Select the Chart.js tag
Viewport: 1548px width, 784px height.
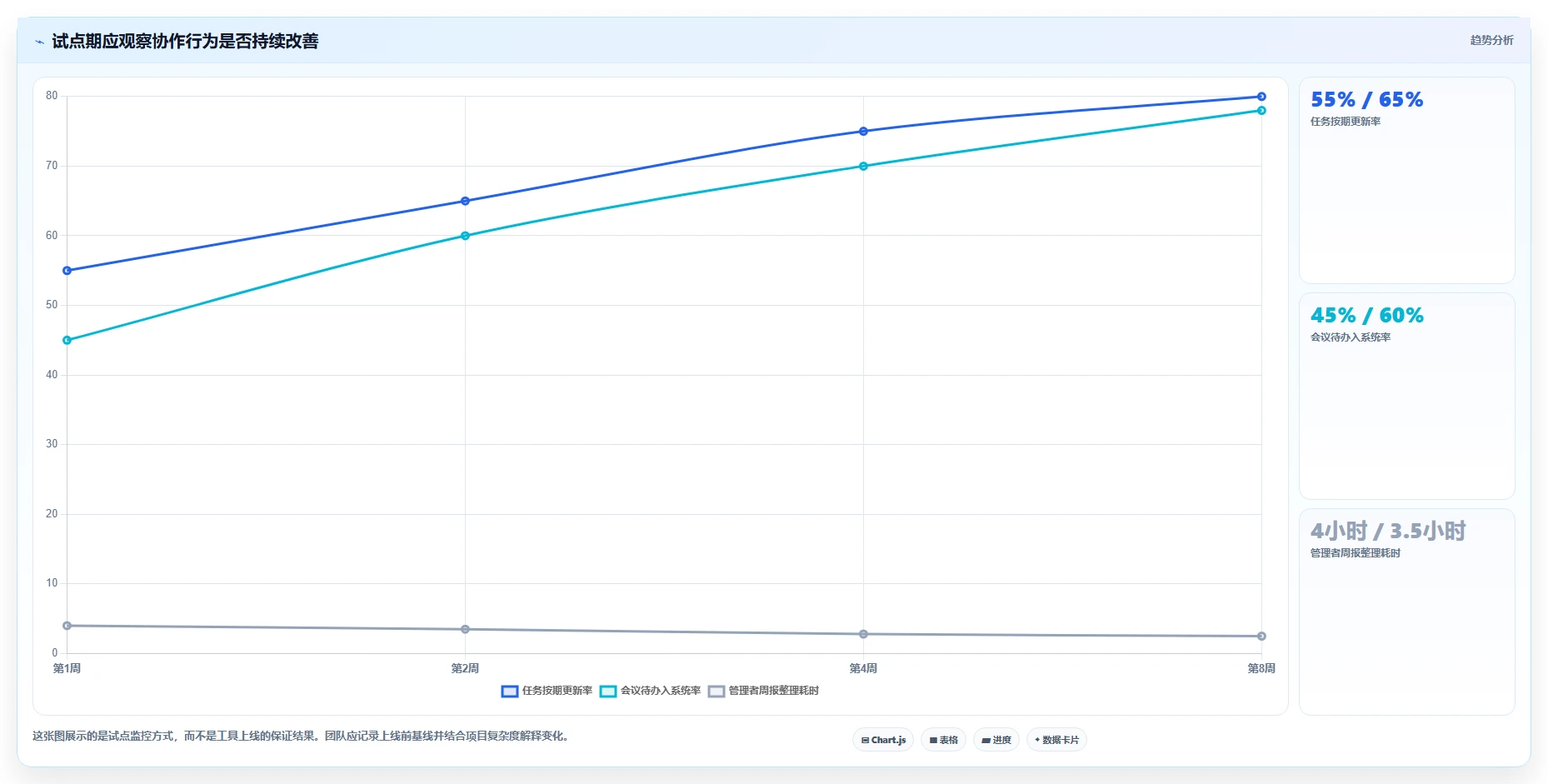[x=883, y=740]
